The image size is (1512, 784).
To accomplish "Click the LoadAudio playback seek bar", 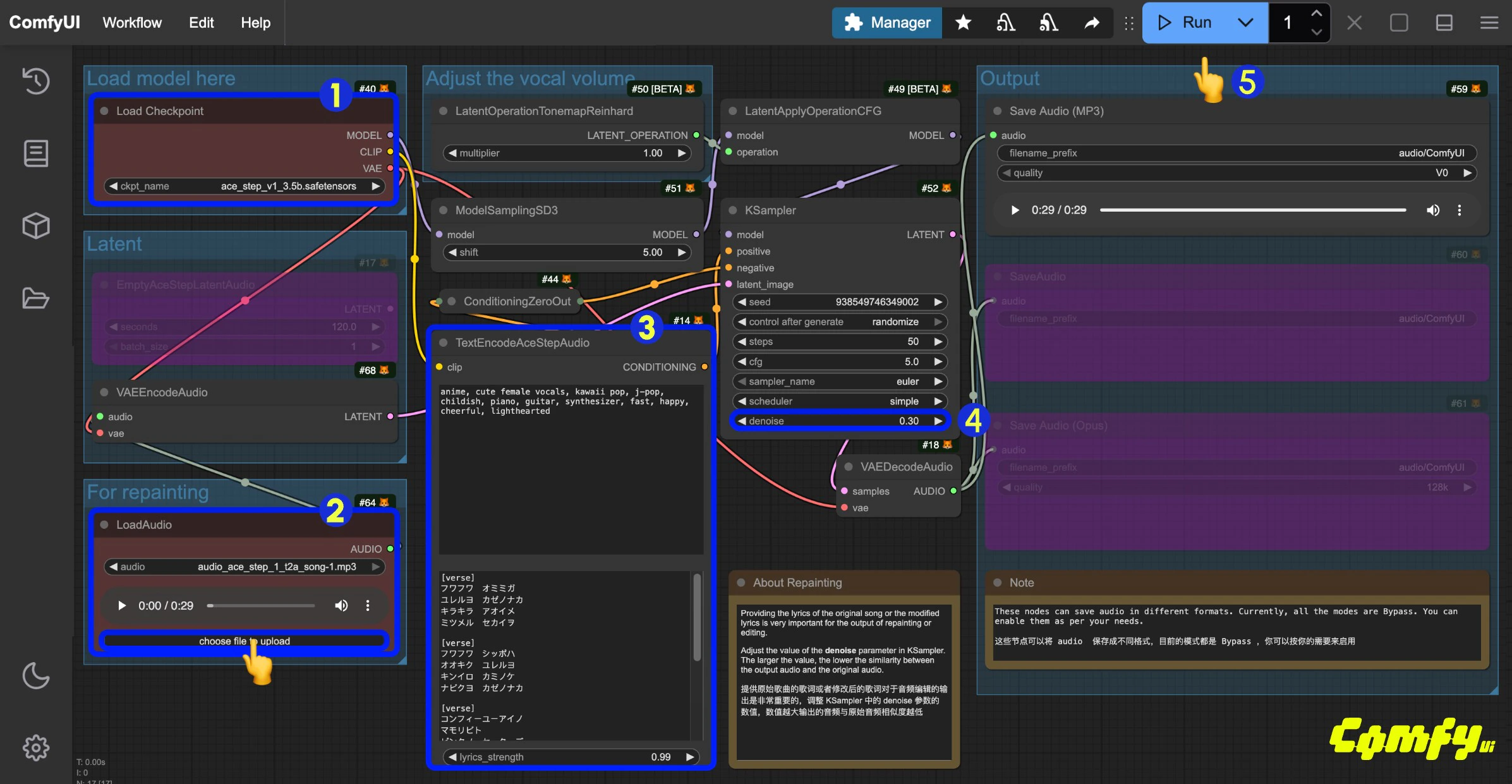I will coord(261,606).
